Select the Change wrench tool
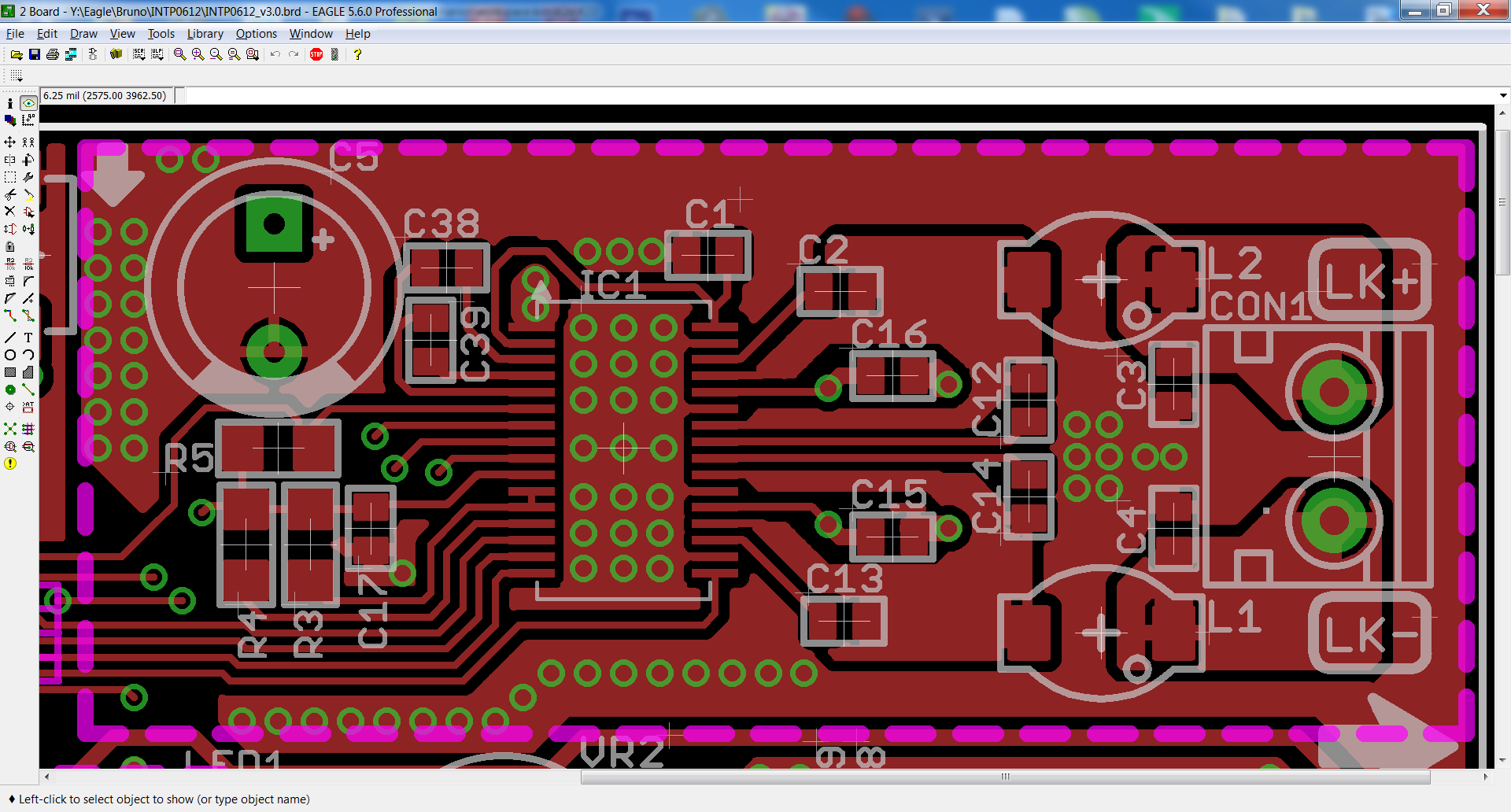Viewport: 1511px width, 812px height. 28,177
